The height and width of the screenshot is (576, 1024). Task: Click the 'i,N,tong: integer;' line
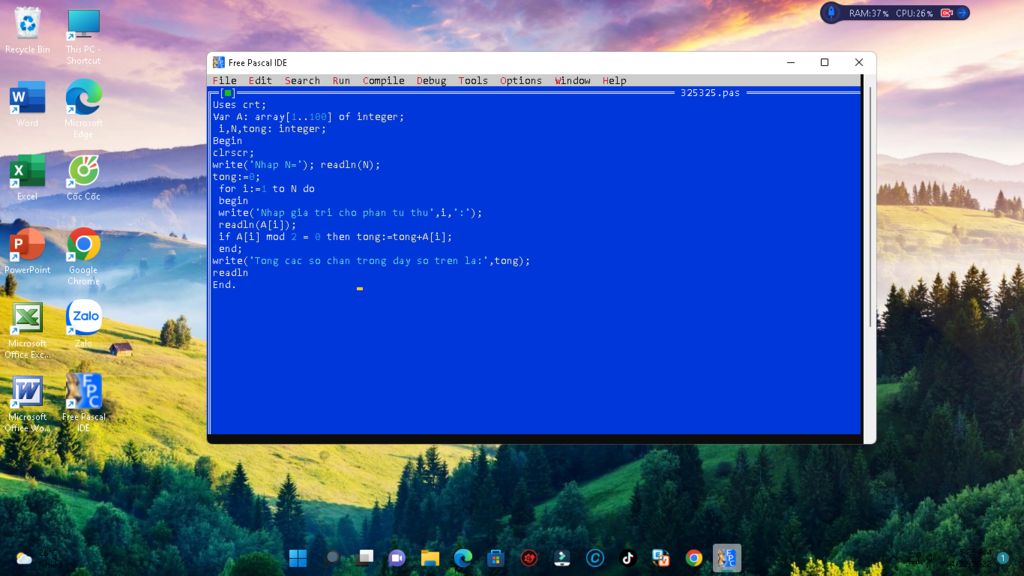[272, 129]
